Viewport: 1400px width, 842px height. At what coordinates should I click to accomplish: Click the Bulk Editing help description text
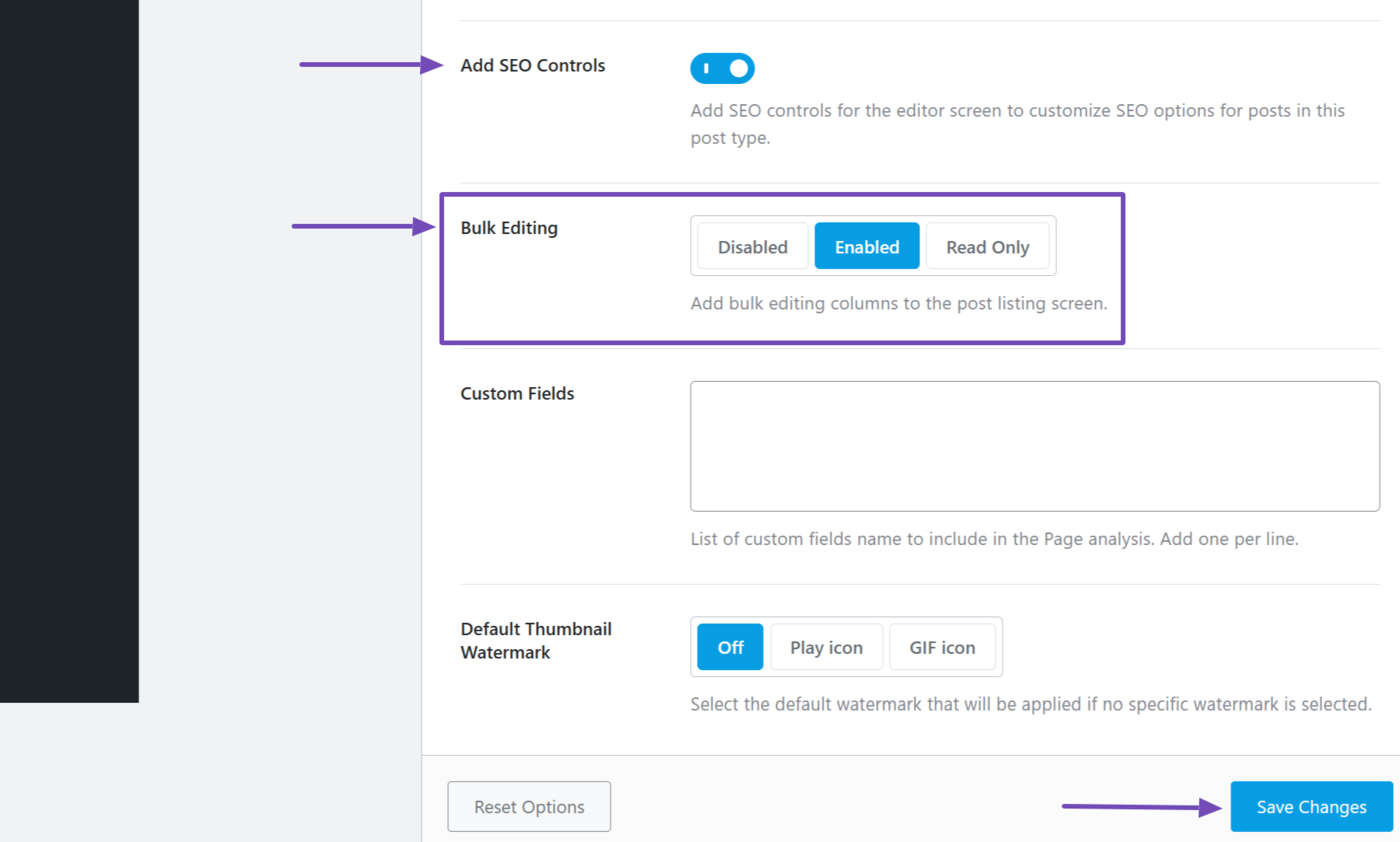900,303
